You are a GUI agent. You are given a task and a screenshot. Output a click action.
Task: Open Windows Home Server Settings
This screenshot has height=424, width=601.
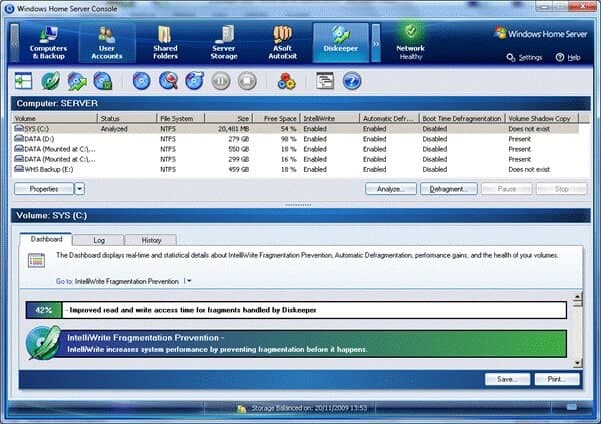coord(526,58)
